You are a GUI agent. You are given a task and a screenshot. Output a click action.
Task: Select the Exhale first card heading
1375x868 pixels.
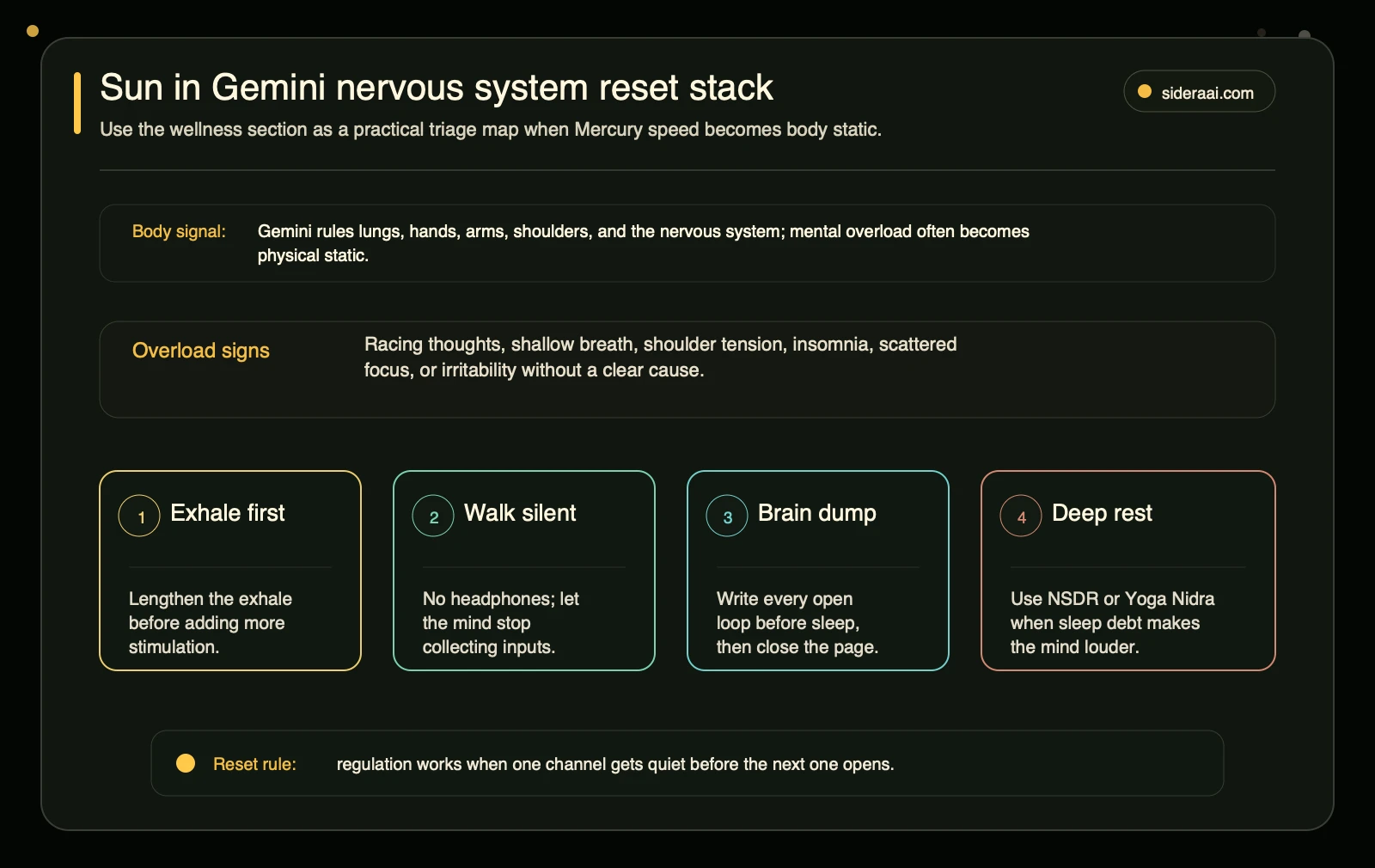click(x=228, y=513)
